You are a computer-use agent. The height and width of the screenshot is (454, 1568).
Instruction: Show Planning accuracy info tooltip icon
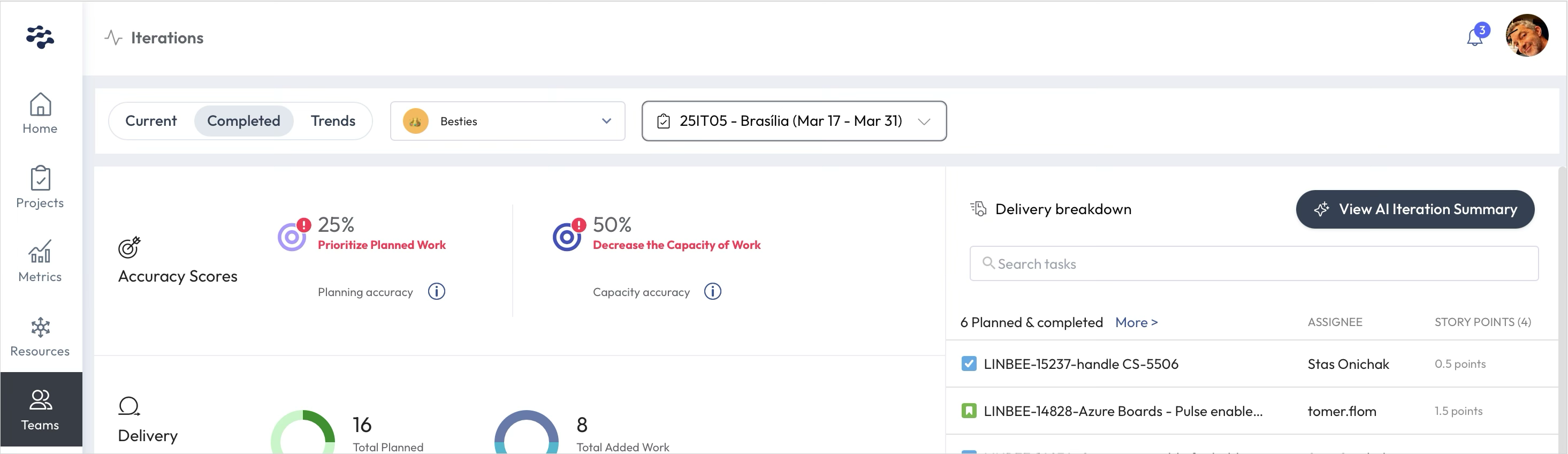437,291
